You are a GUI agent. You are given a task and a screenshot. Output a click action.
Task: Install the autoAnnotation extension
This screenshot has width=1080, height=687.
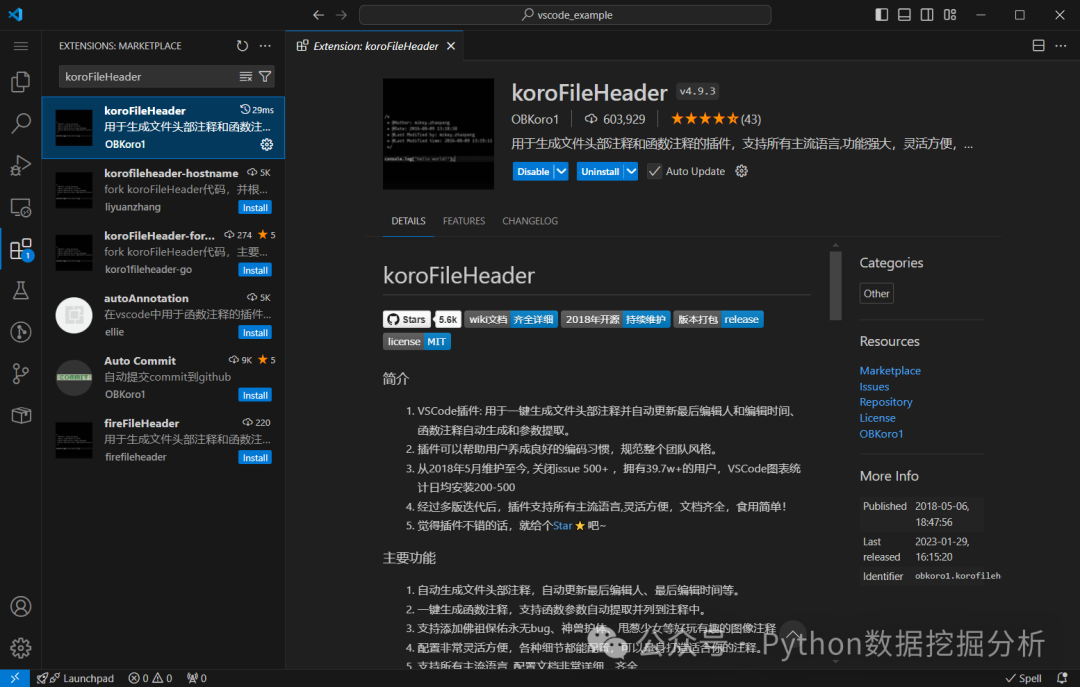[x=255, y=332]
